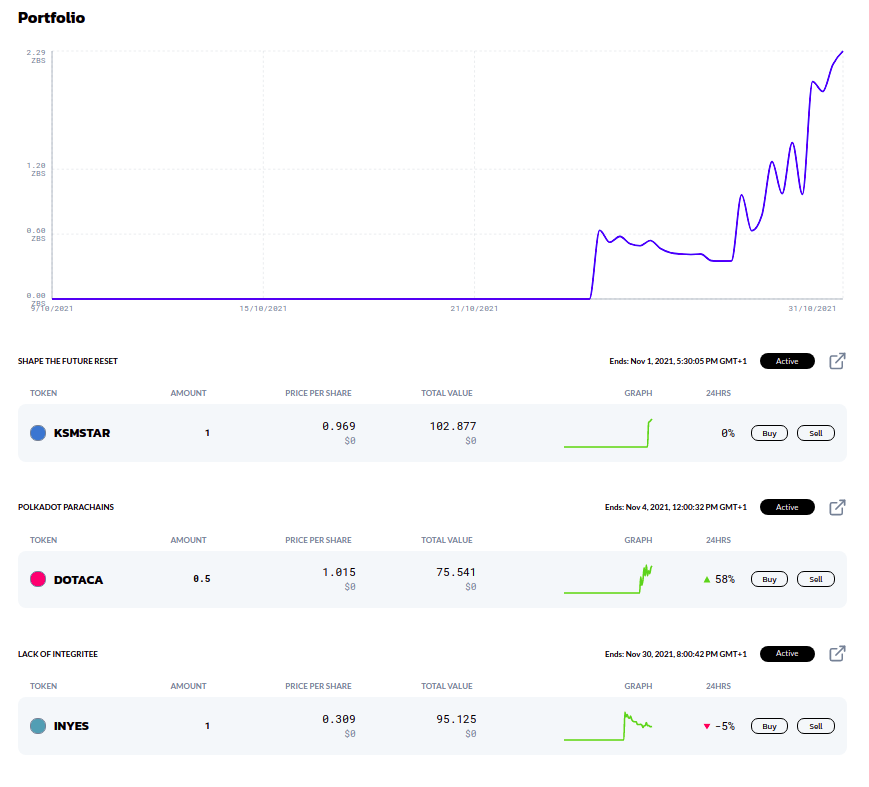Click DOTACA total value 75.541

456,572
